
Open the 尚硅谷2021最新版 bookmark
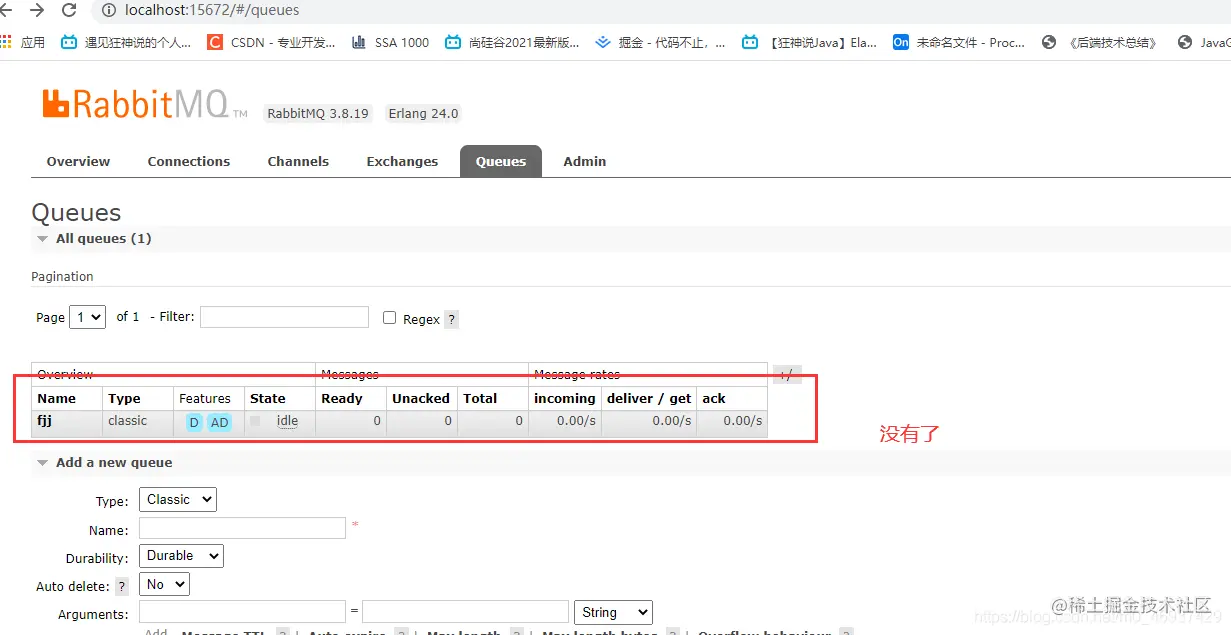512,42
